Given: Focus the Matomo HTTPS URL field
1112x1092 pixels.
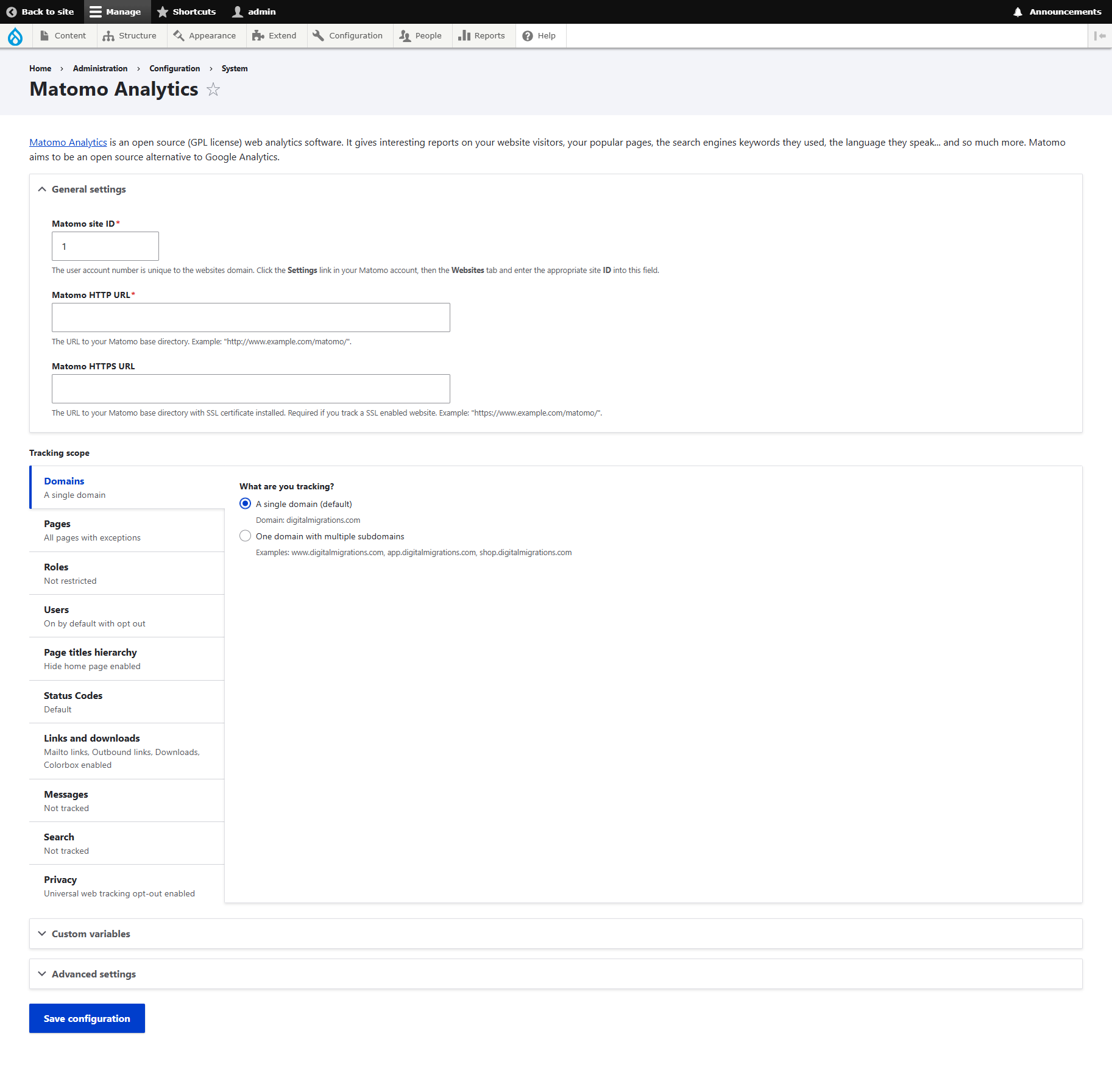Looking at the screenshot, I should tap(251, 389).
